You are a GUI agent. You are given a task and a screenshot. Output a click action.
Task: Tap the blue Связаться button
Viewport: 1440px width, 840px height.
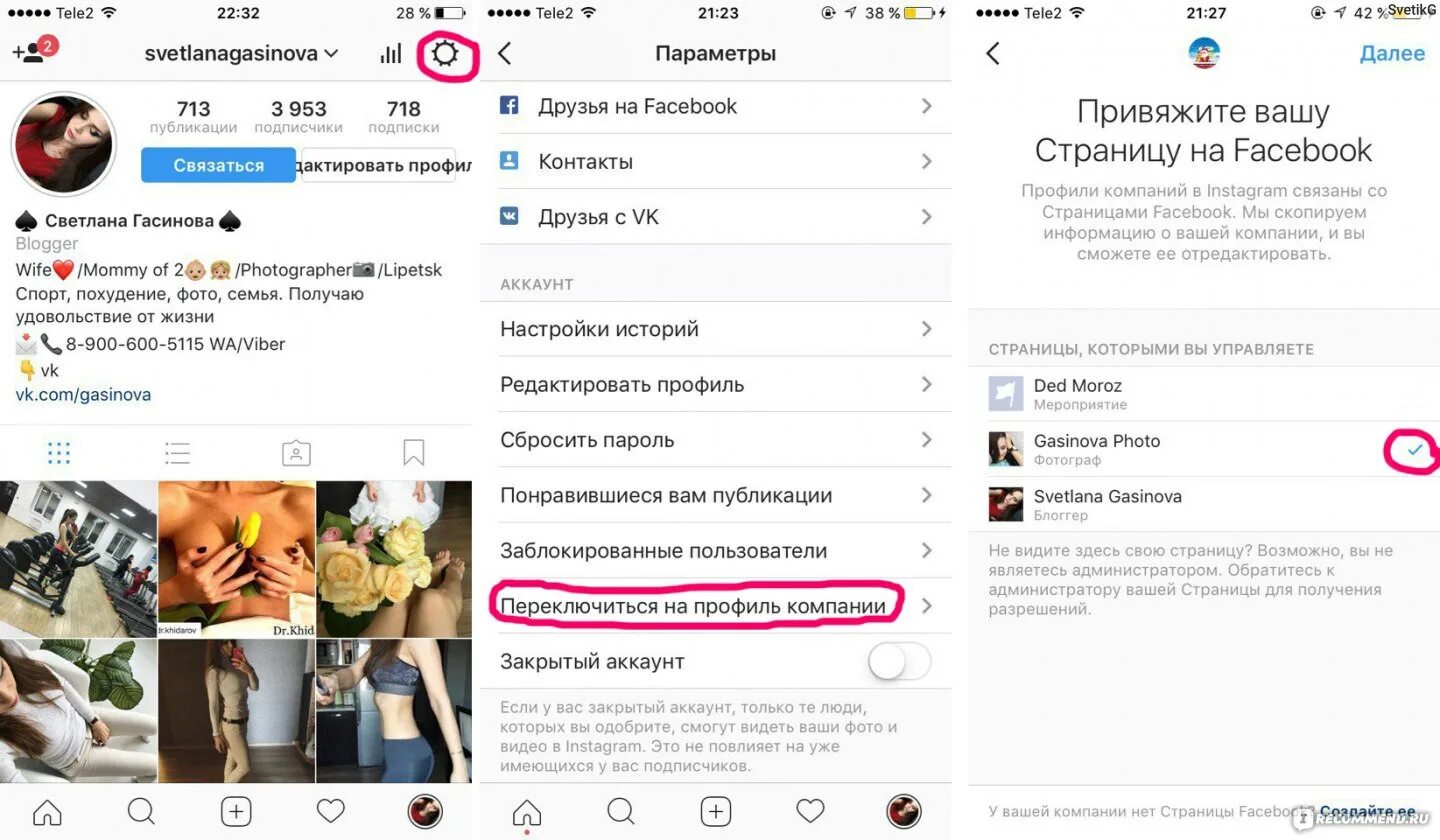(x=218, y=165)
